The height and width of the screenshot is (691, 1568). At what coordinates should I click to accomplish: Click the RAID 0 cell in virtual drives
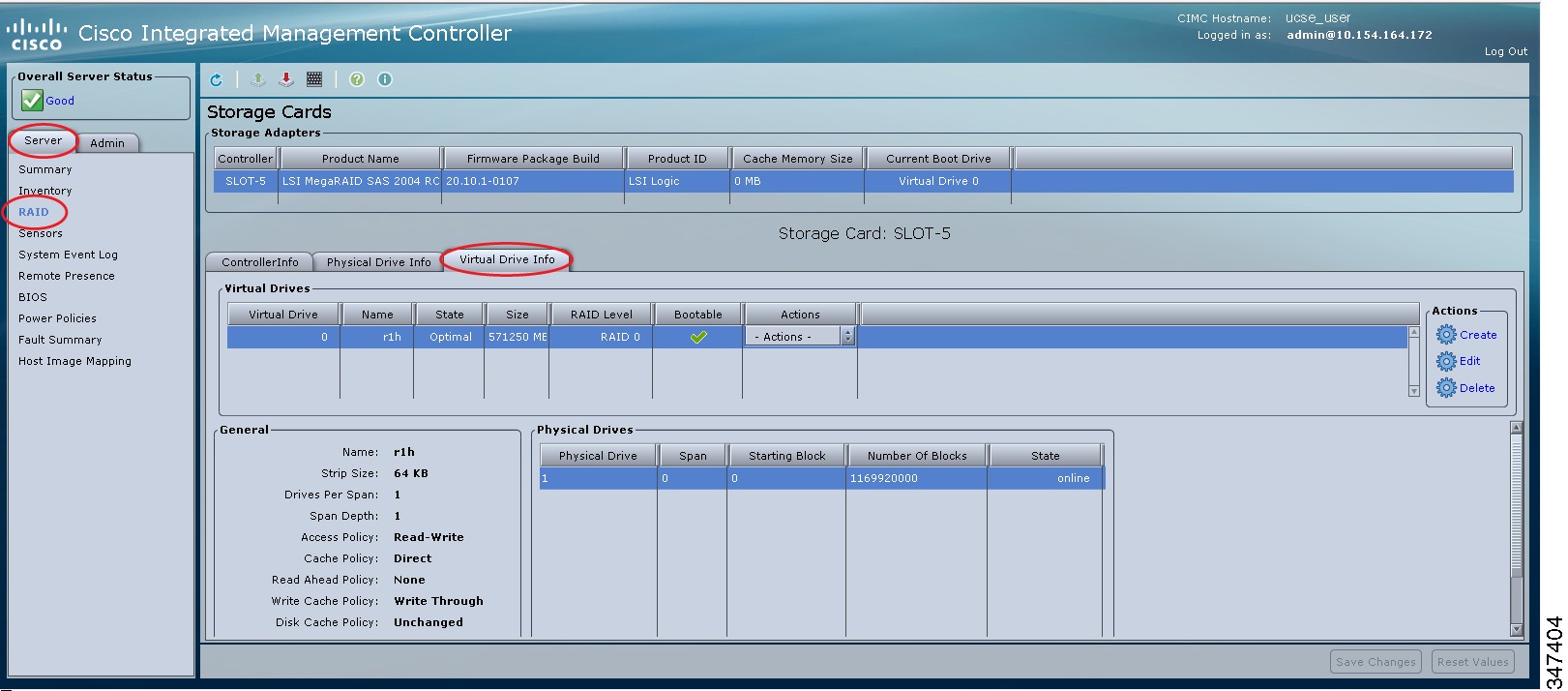tap(601, 337)
